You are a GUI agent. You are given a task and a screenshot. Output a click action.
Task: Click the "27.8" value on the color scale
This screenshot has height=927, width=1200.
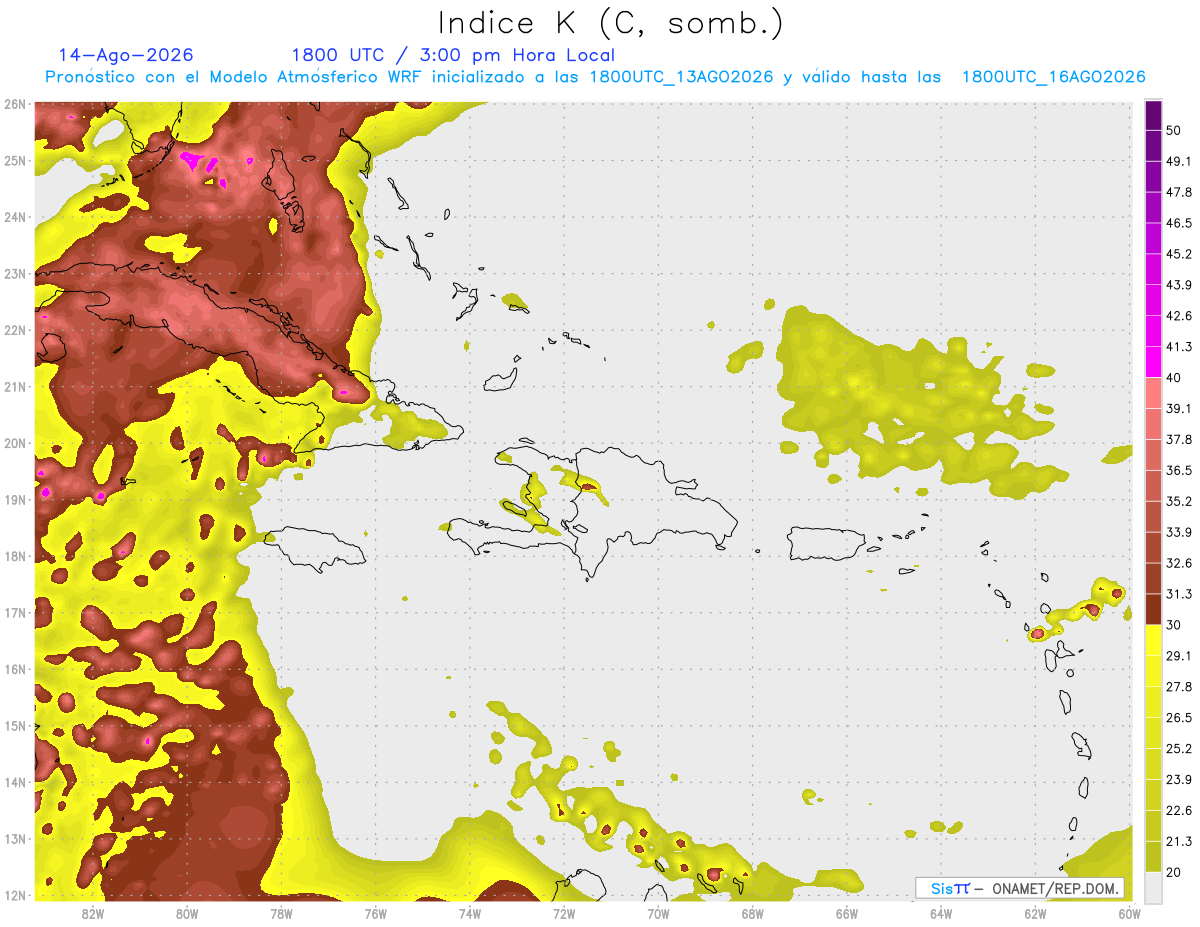point(1180,686)
